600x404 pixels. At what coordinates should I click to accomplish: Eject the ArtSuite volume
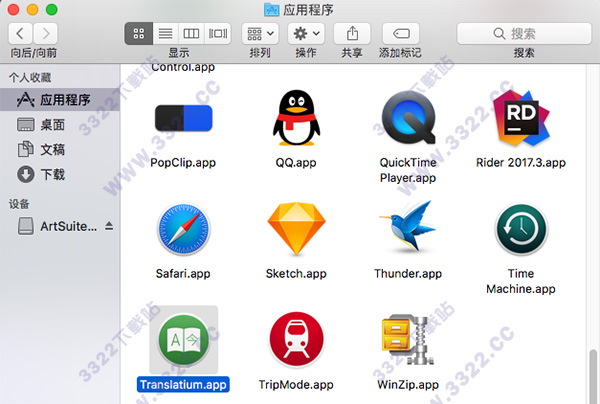(x=109, y=226)
